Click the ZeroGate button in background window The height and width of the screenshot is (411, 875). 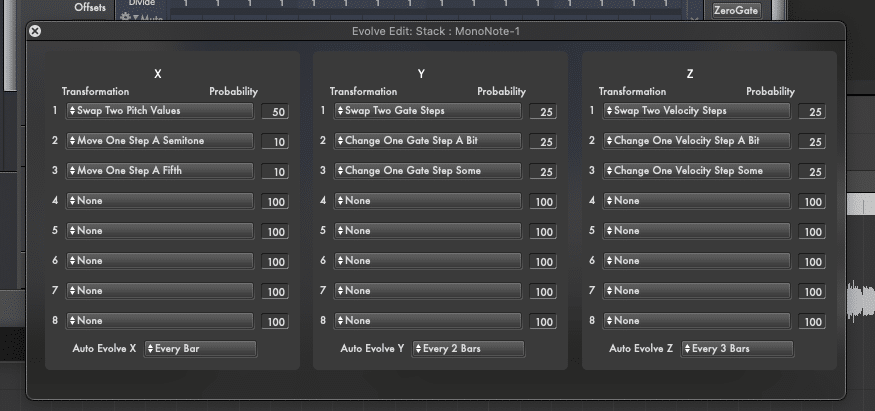pos(736,11)
